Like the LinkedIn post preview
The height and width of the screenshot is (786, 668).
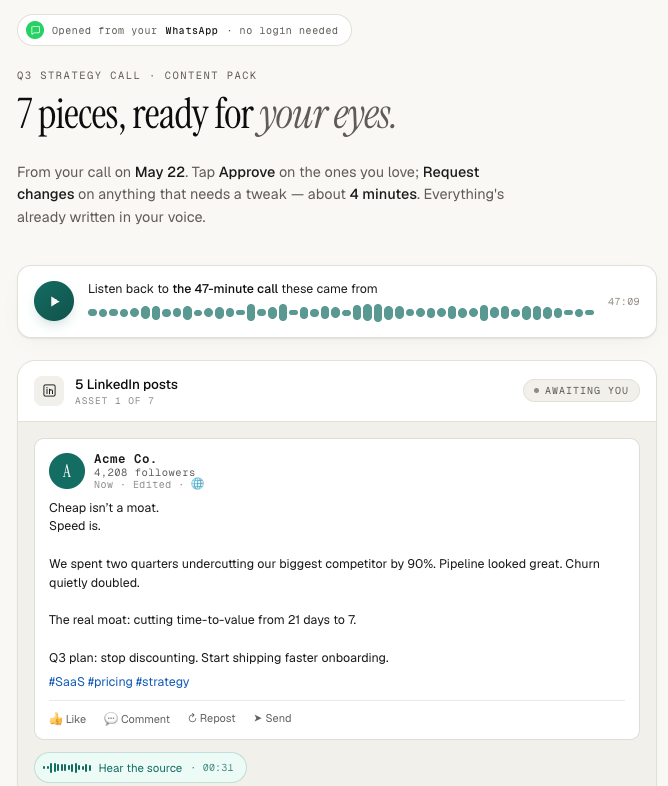pos(68,719)
